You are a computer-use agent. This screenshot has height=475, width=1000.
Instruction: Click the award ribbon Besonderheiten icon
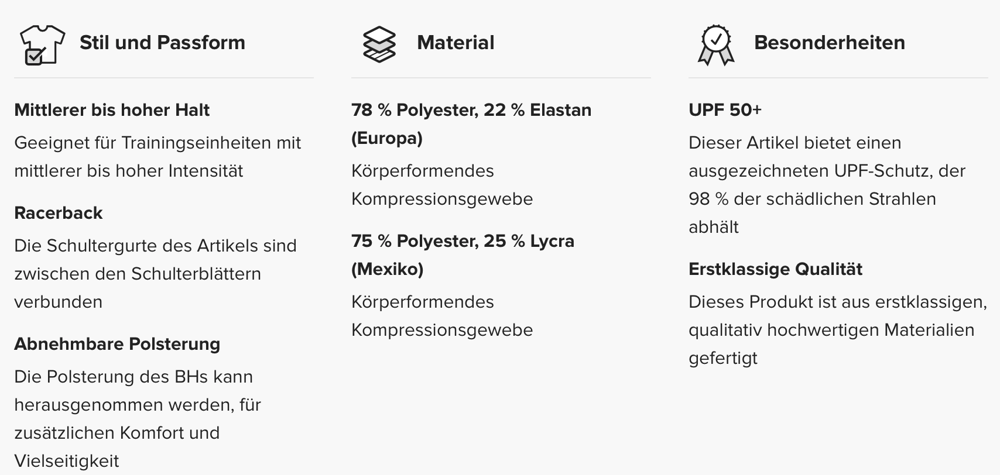[x=716, y=45]
